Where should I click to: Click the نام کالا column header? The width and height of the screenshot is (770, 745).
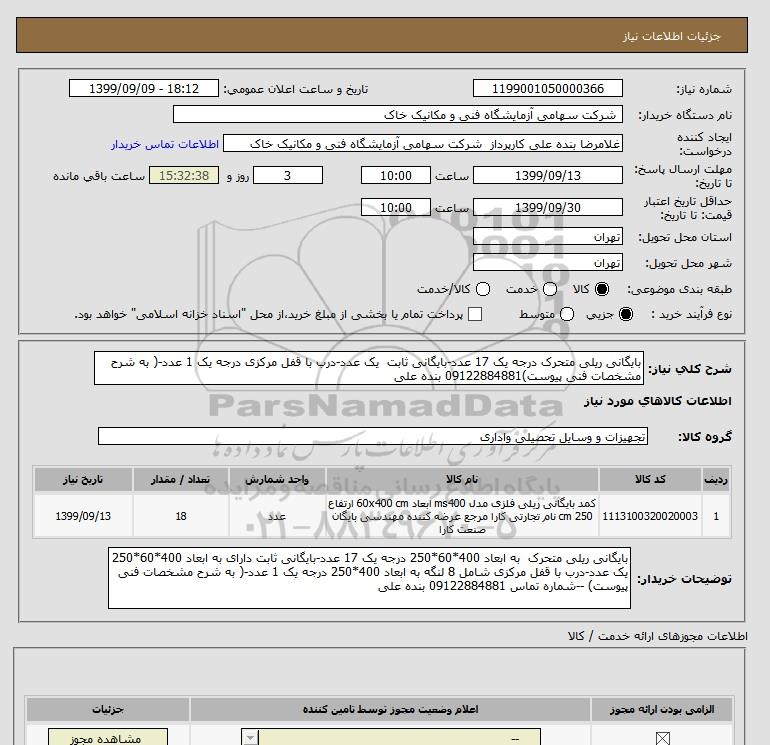pos(462,479)
